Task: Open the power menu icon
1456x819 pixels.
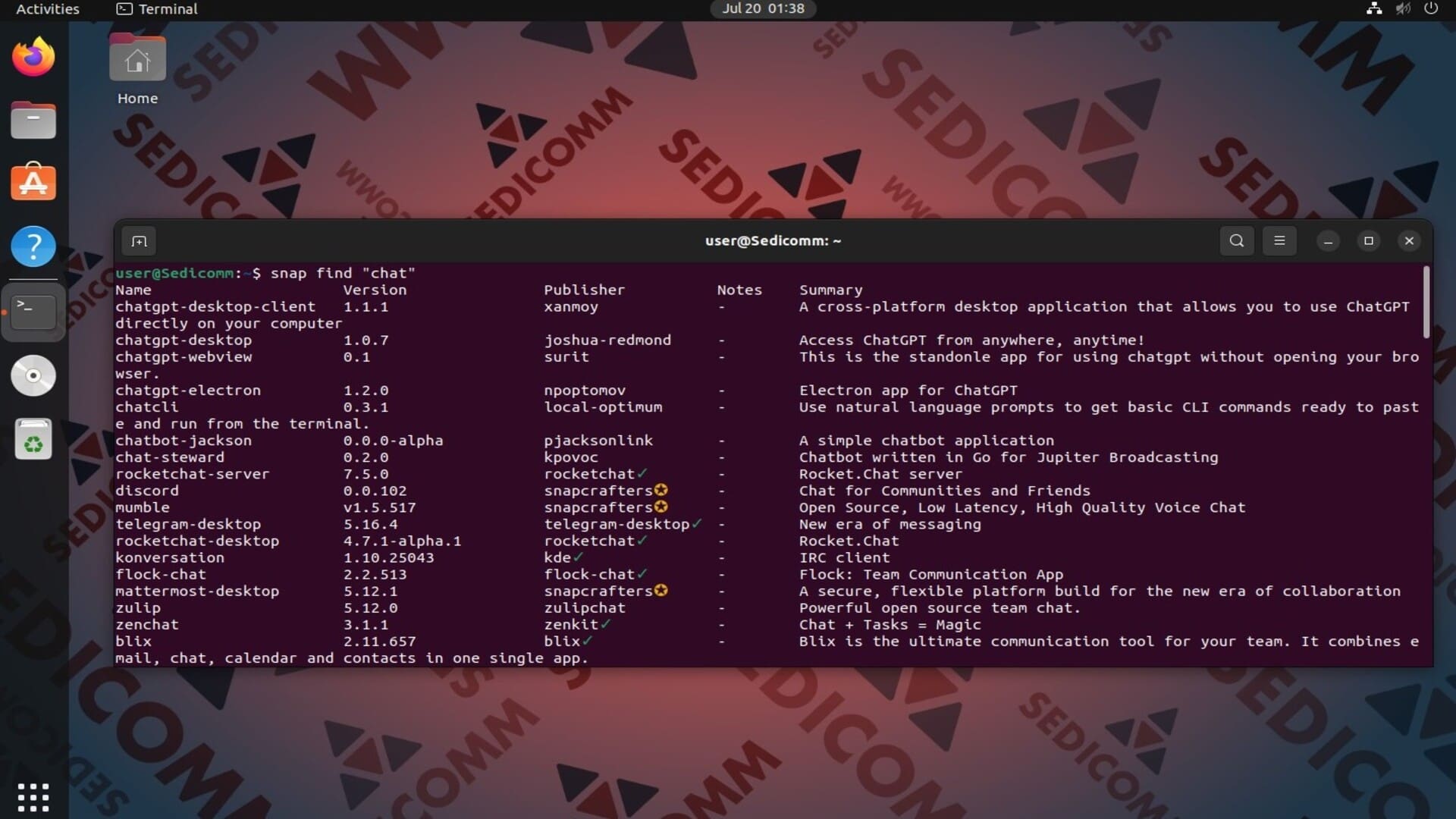Action: point(1431,9)
